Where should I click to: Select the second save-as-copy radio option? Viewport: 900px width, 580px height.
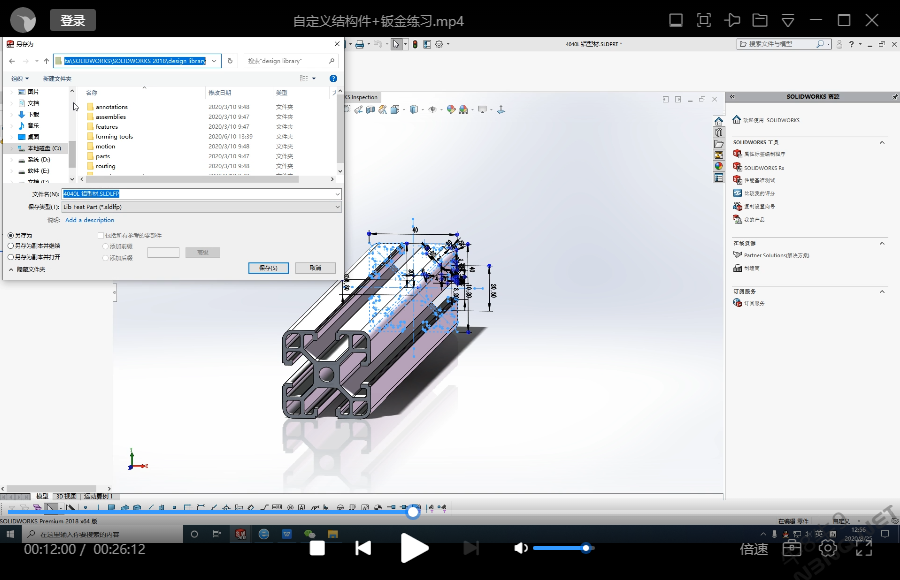coord(11,246)
